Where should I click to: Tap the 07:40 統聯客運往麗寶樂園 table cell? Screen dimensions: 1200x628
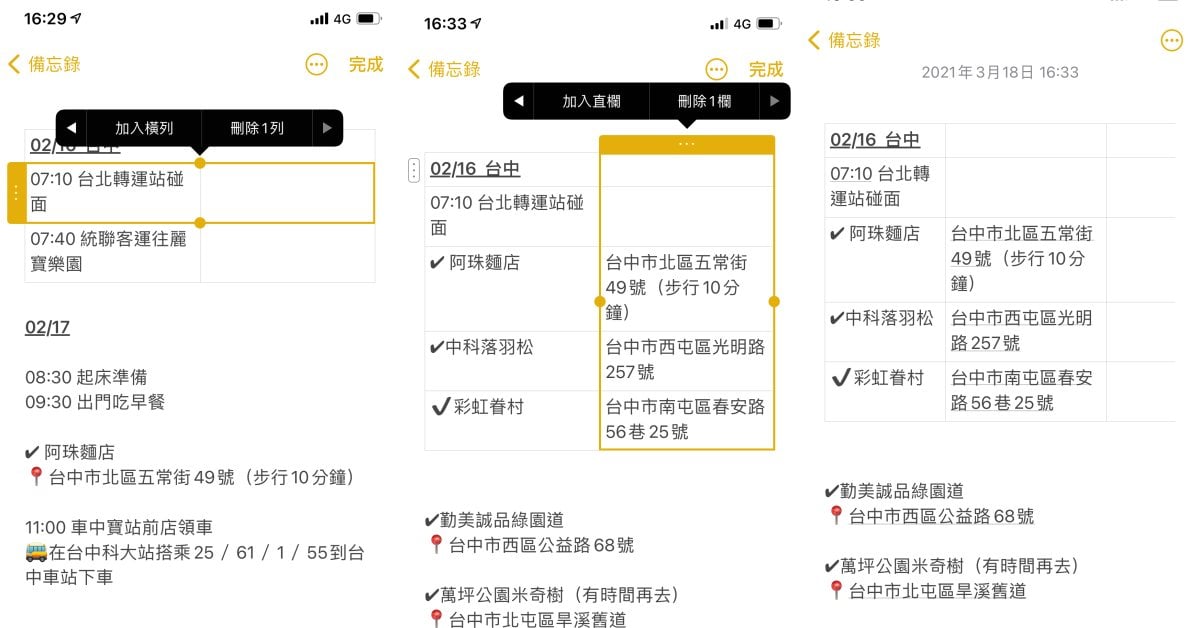[112, 252]
